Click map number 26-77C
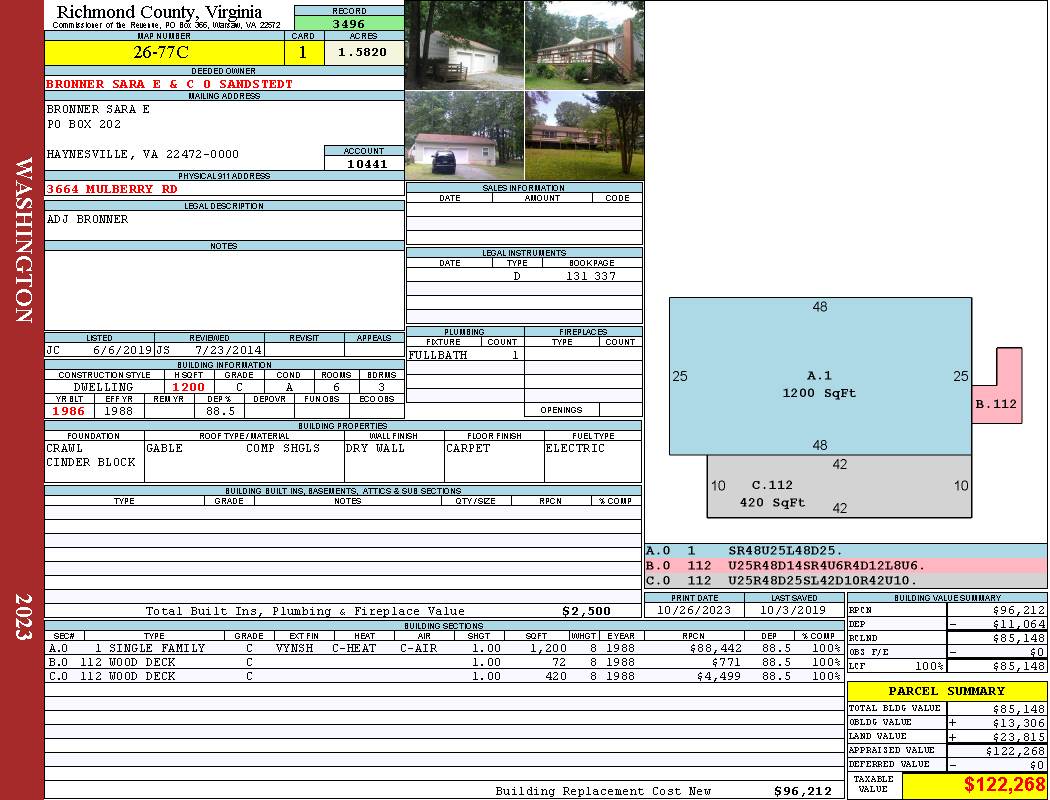 click(161, 52)
